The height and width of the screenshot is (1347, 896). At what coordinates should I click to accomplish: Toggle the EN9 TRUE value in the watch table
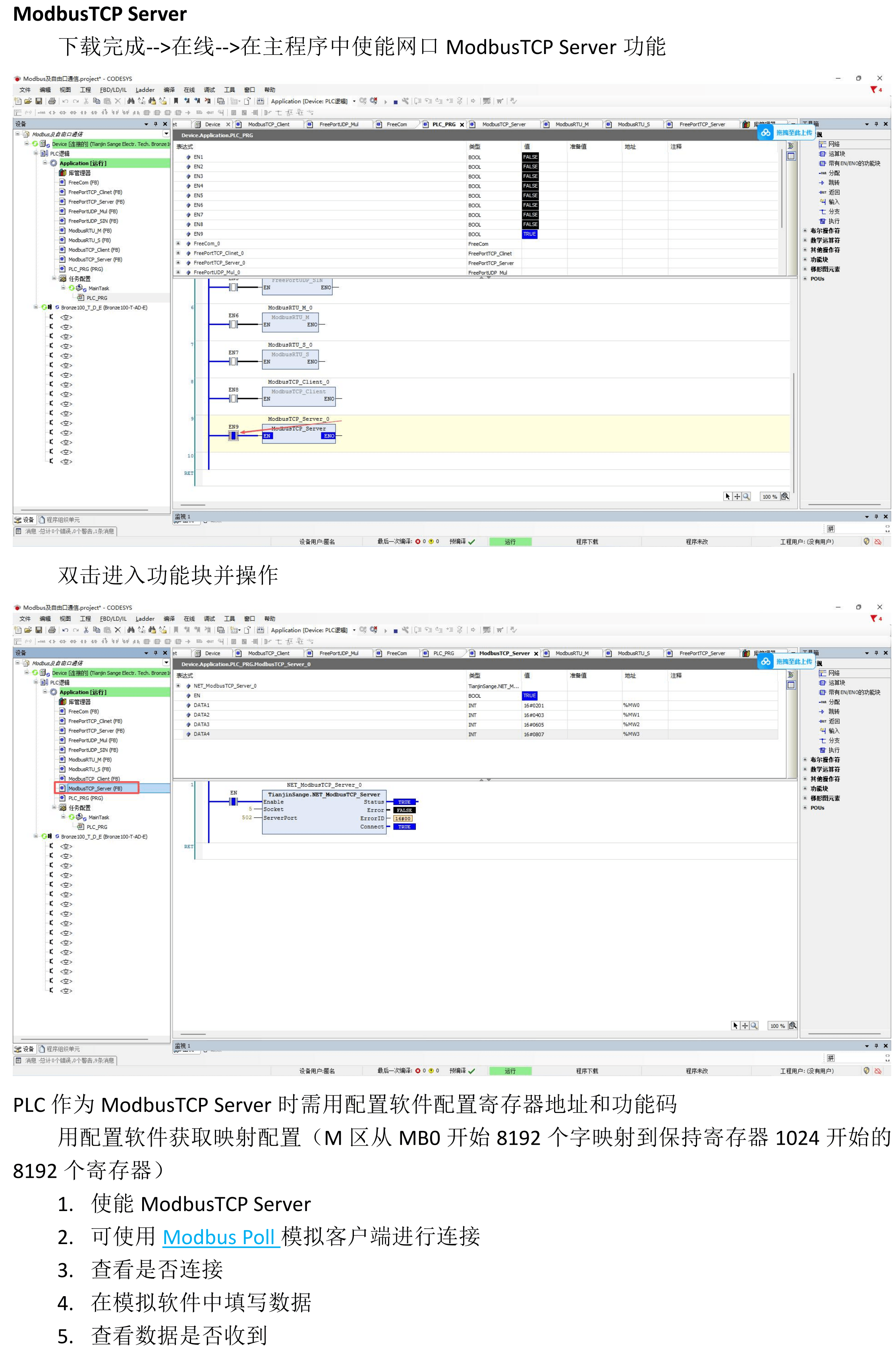(x=530, y=234)
